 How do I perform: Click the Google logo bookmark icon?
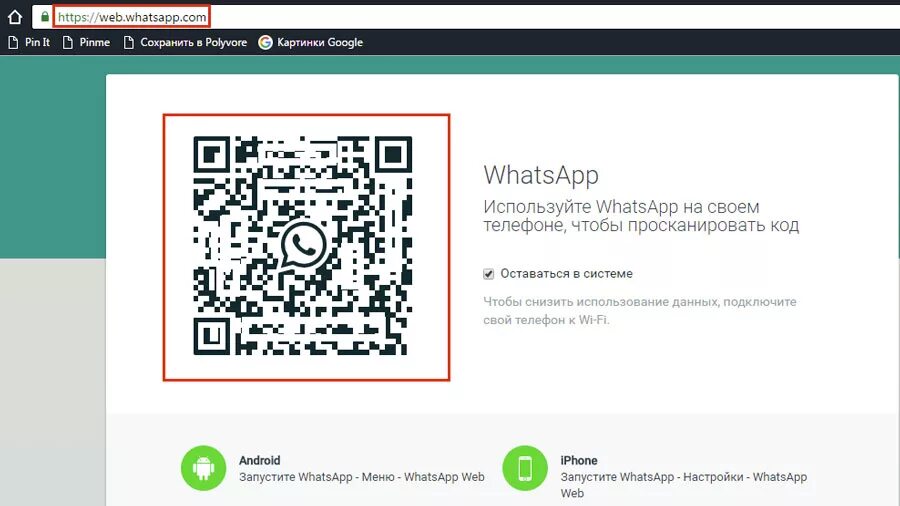coord(265,42)
